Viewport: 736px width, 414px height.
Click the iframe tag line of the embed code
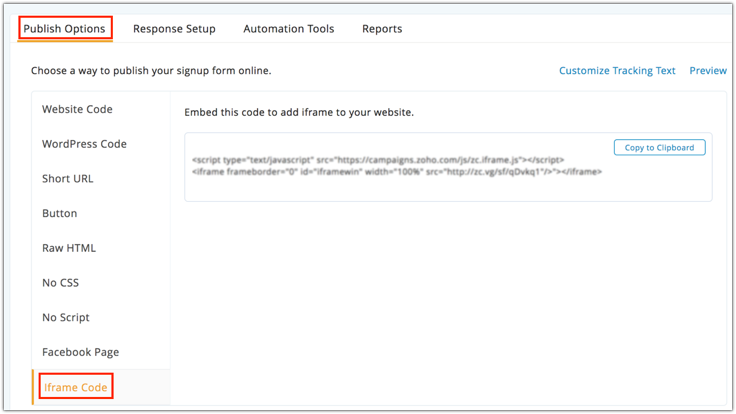[396, 172]
